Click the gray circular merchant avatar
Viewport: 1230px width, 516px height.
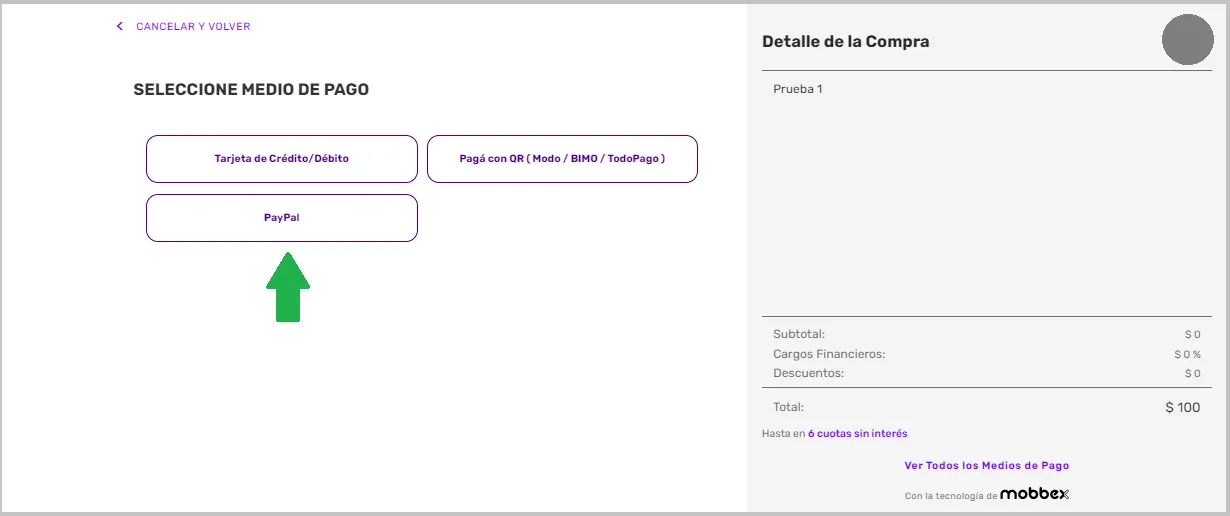[1187, 41]
